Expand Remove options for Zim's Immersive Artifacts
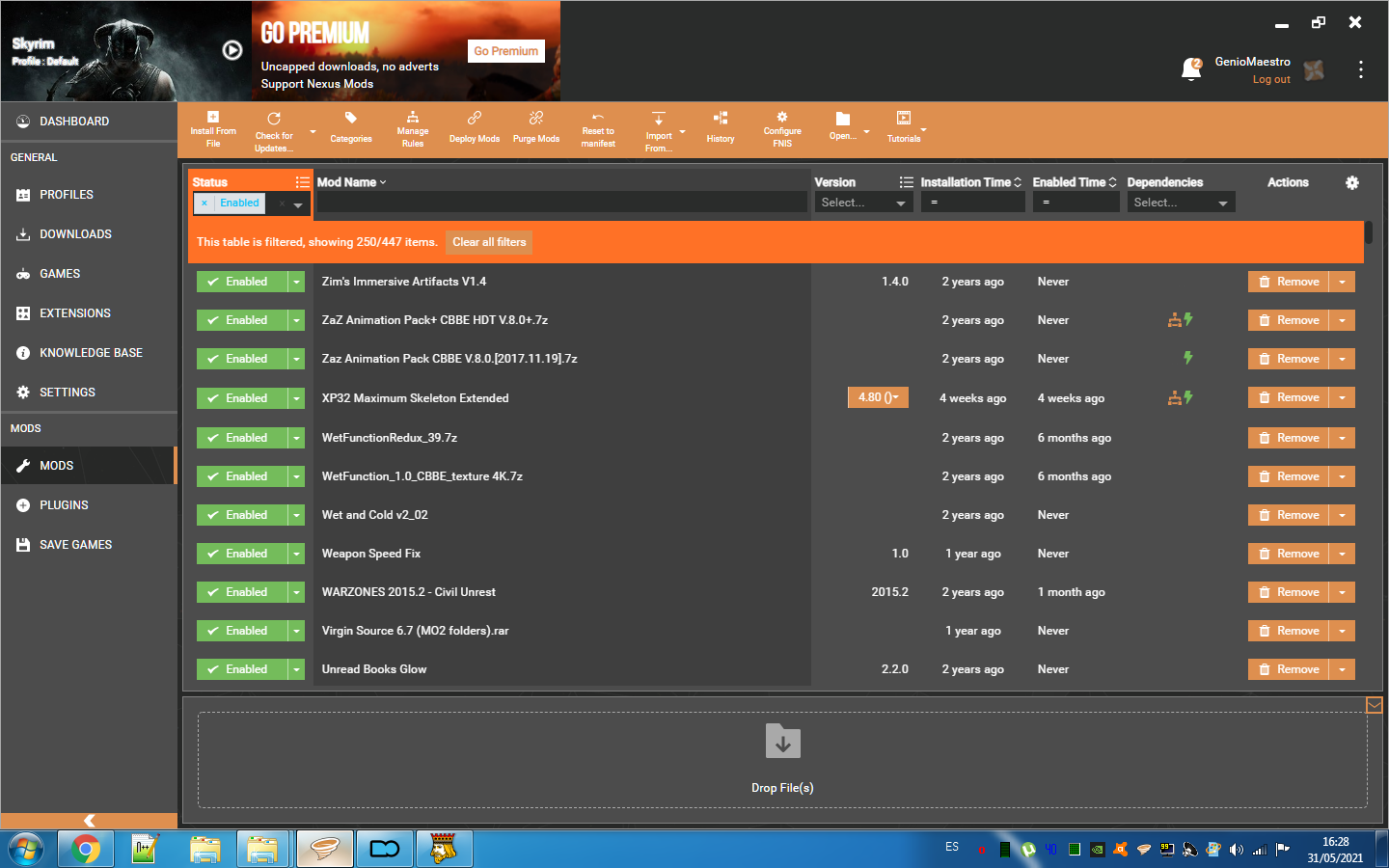The height and width of the screenshot is (868, 1389). [x=1342, y=282]
